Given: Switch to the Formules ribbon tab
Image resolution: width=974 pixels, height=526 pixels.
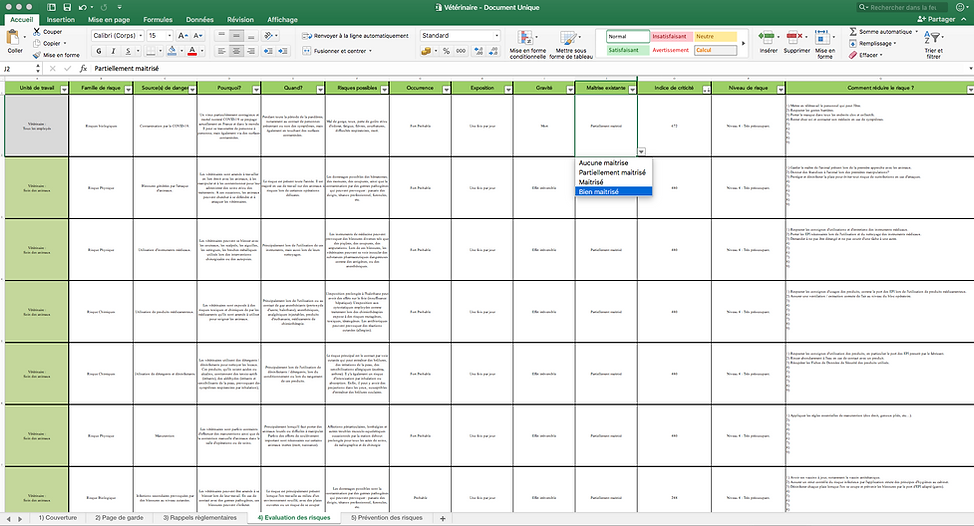Looking at the screenshot, I should pos(158,19).
